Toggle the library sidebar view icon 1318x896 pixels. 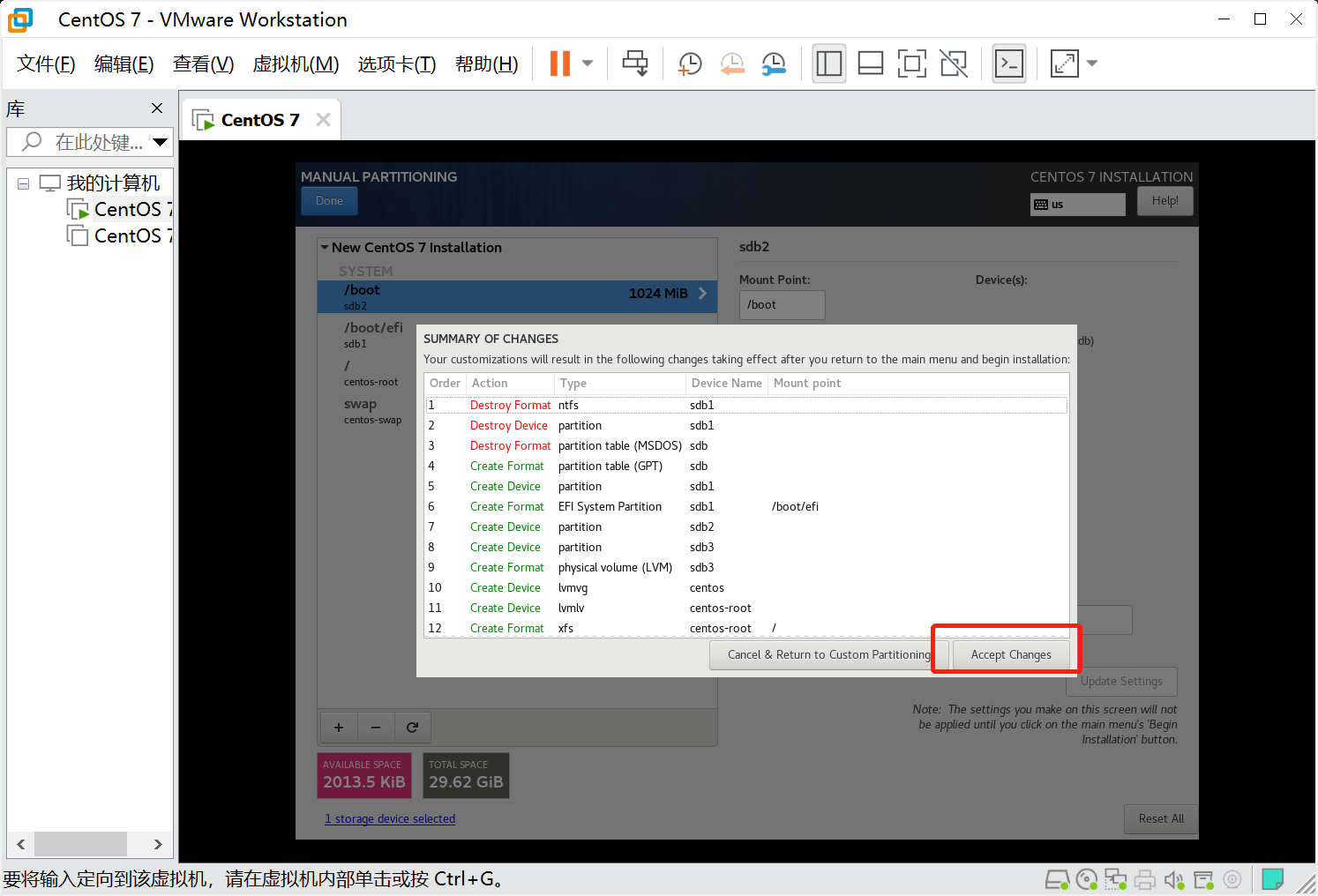[x=829, y=63]
